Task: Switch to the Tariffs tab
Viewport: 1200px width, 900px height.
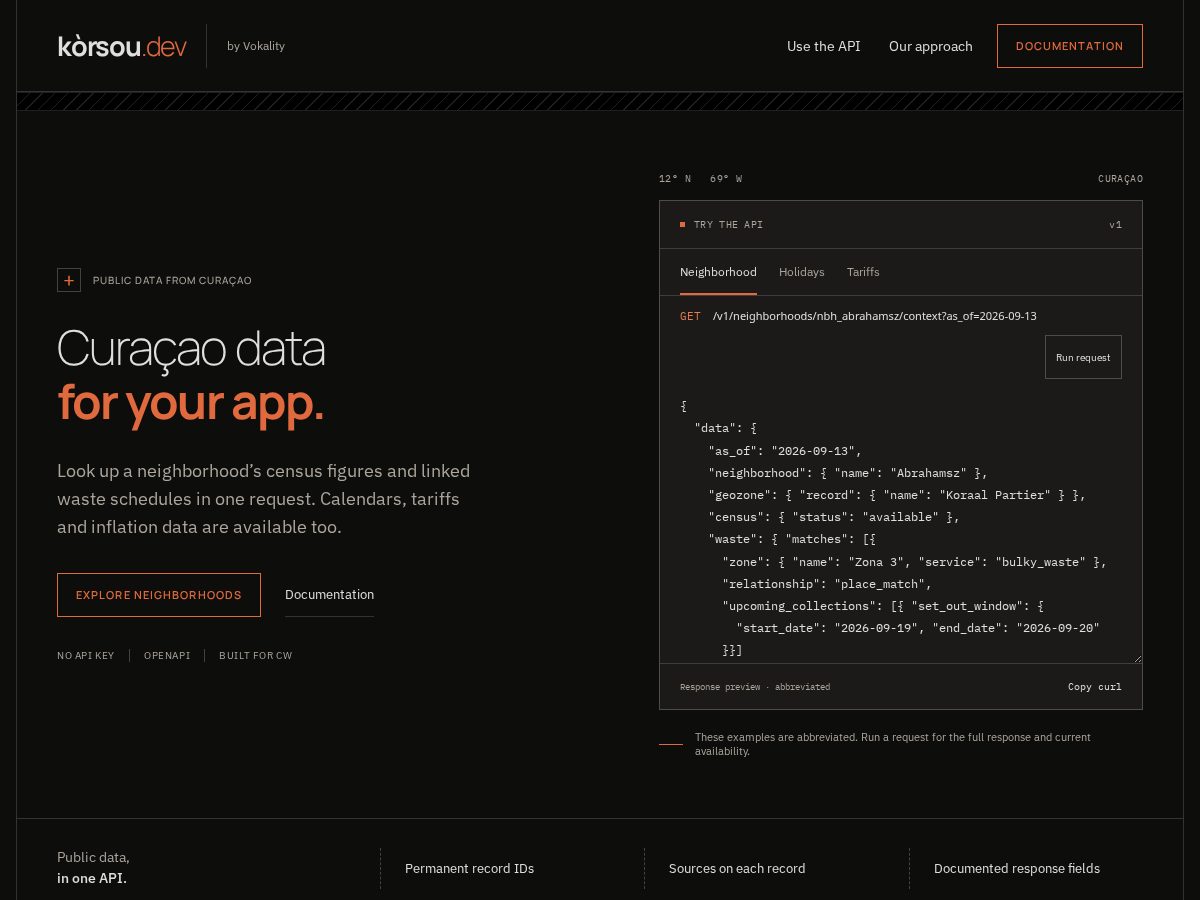Action: click(863, 272)
